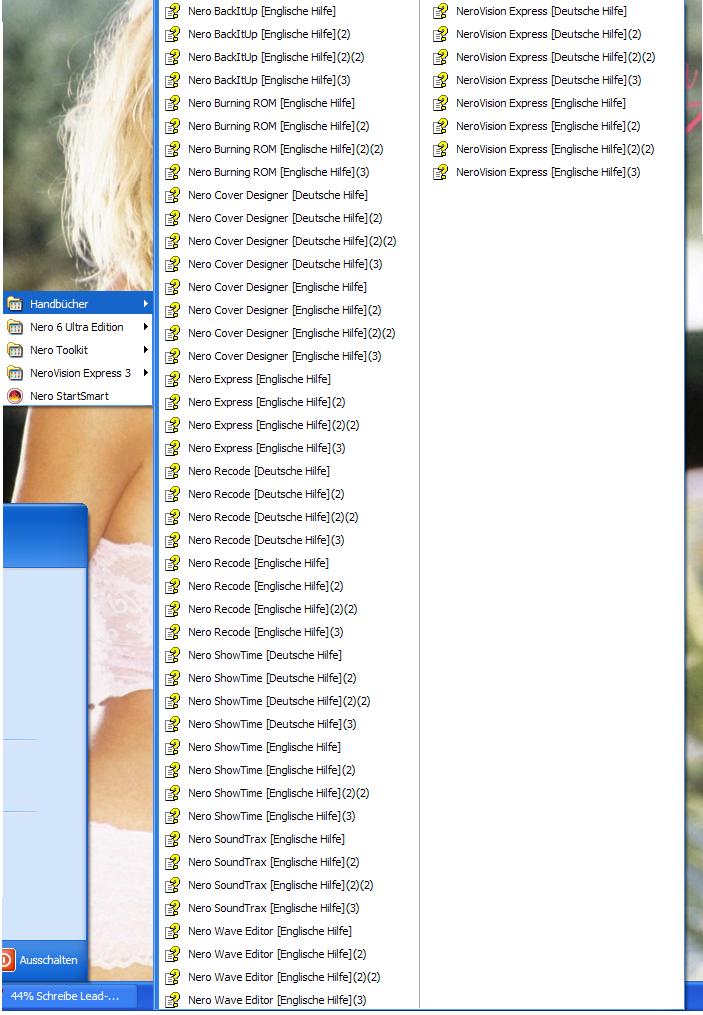The width and height of the screenshot is (703, 1015).
Task: Click the Nero Toolkit folder icon
Action: tap(15, 350)
